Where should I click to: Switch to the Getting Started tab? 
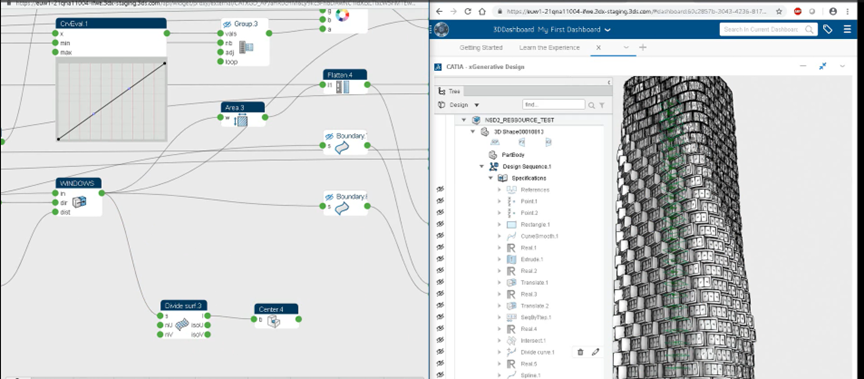tap(481, 47)
